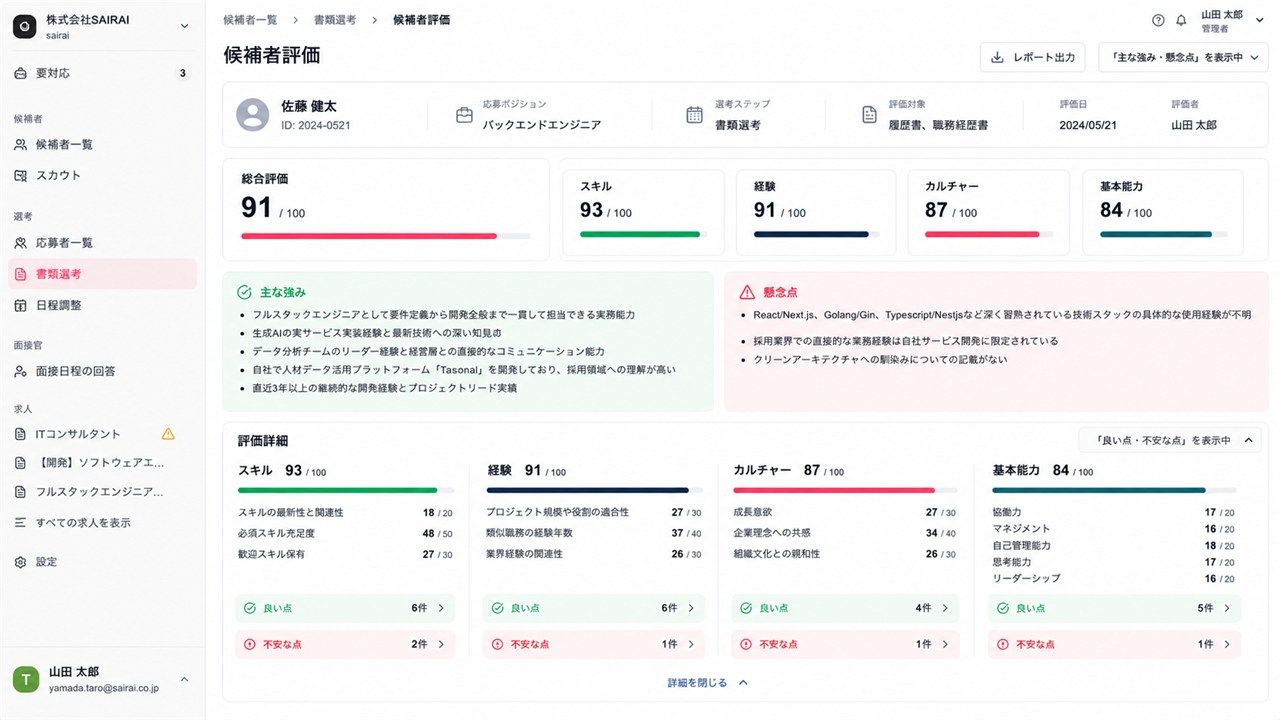Open 候補者一覧 sidebar item
This screenshot has width=1280, height=720.
tap(101, 144)
